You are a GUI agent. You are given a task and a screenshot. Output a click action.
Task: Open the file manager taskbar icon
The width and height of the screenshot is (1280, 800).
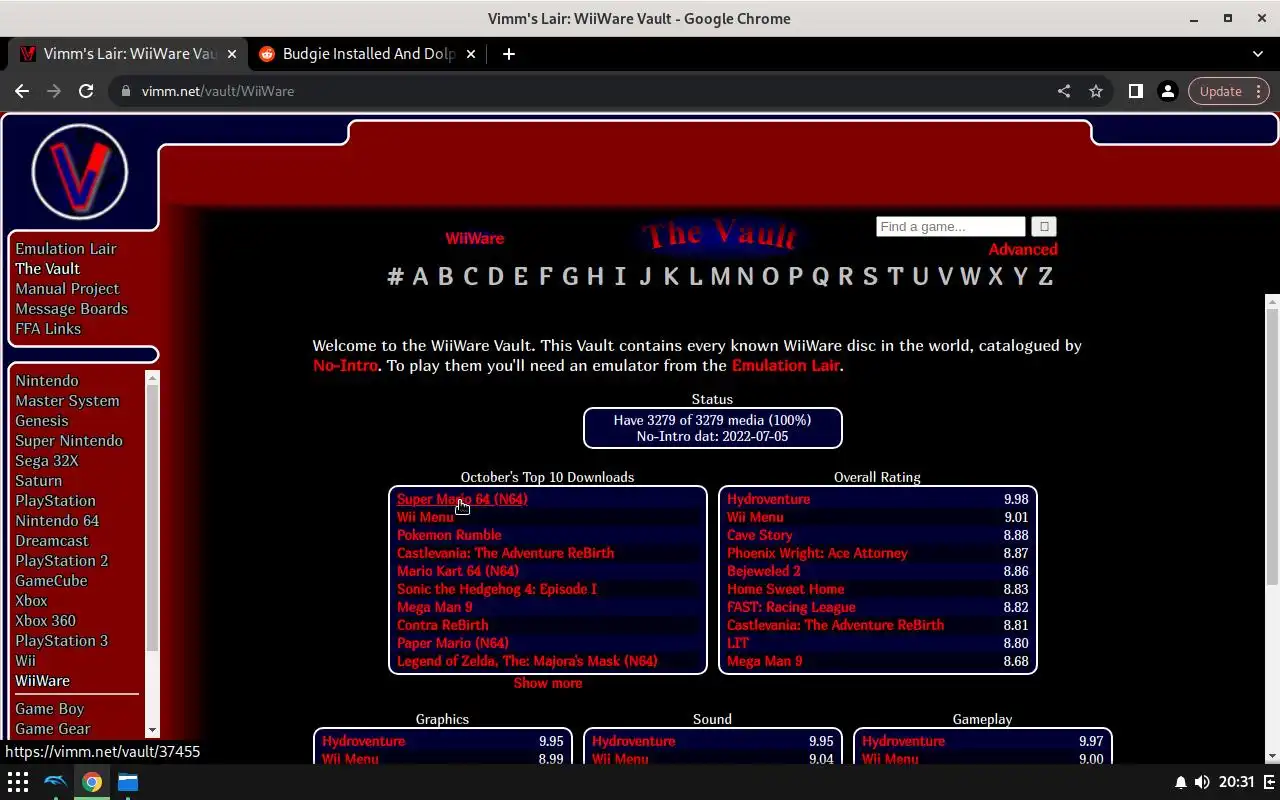coord(128,782)
